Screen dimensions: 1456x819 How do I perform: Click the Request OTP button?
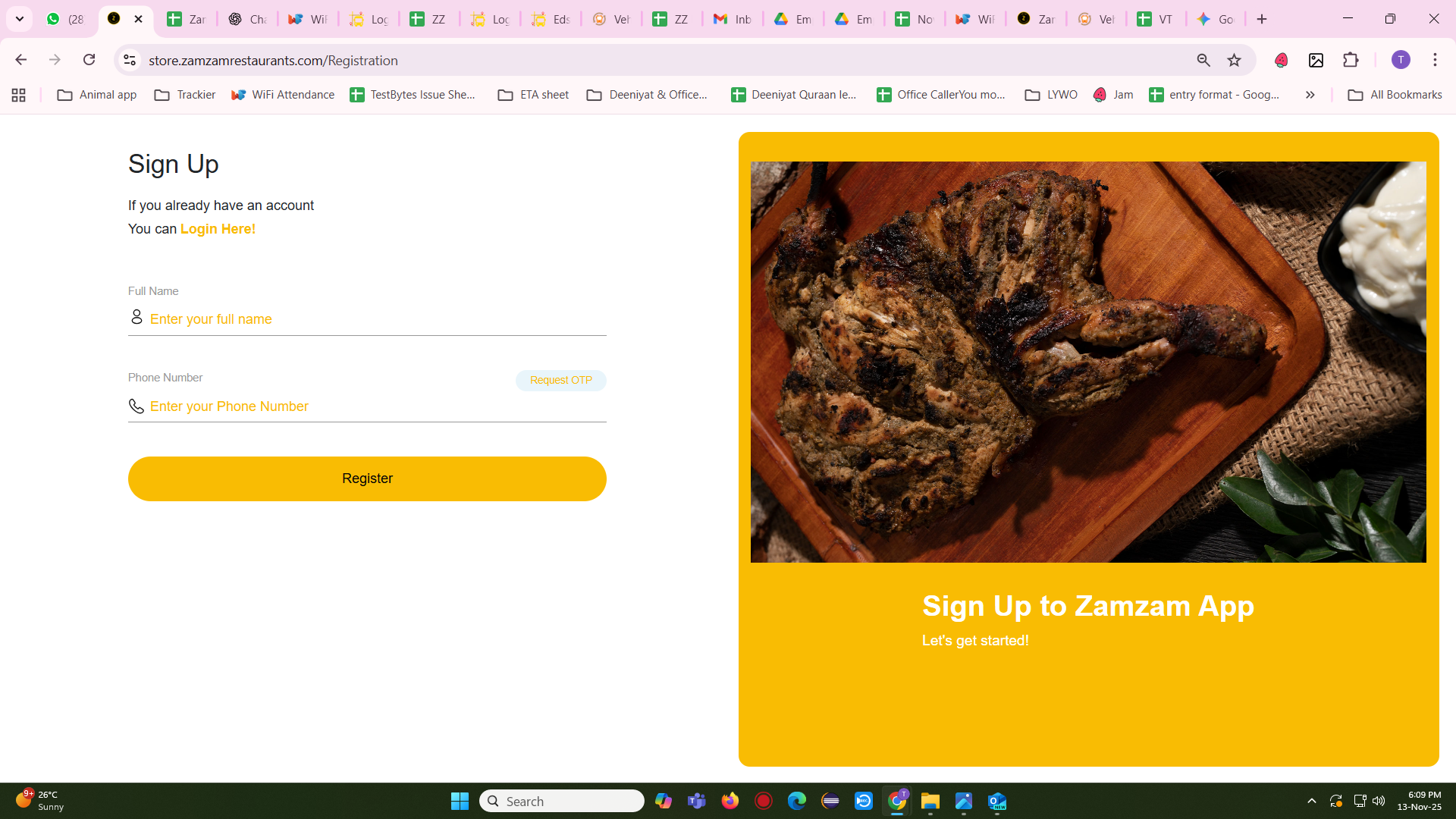click(x=561, y=380)
